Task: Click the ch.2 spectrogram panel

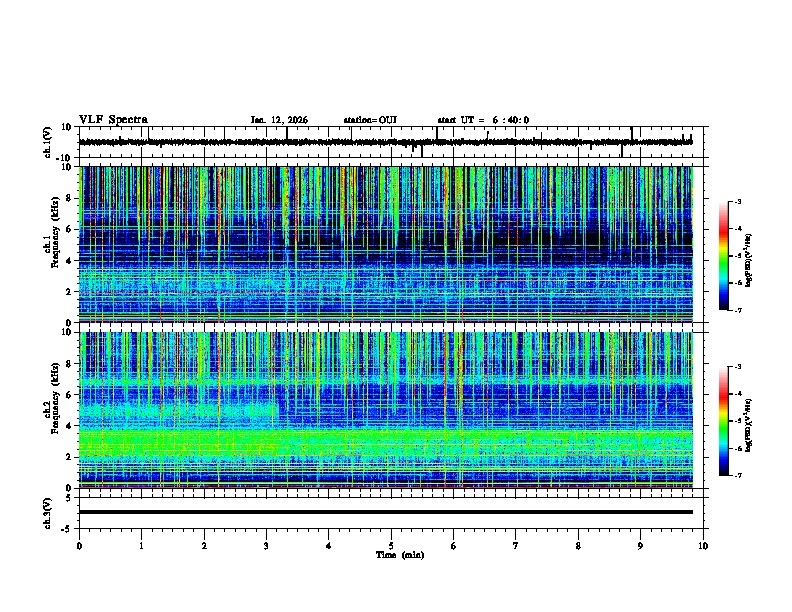Action: pos(391,410)
